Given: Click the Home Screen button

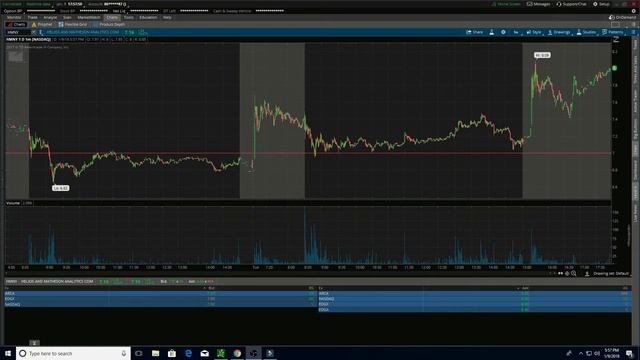Looking at the screenshot, I should (x=506, y=4).
